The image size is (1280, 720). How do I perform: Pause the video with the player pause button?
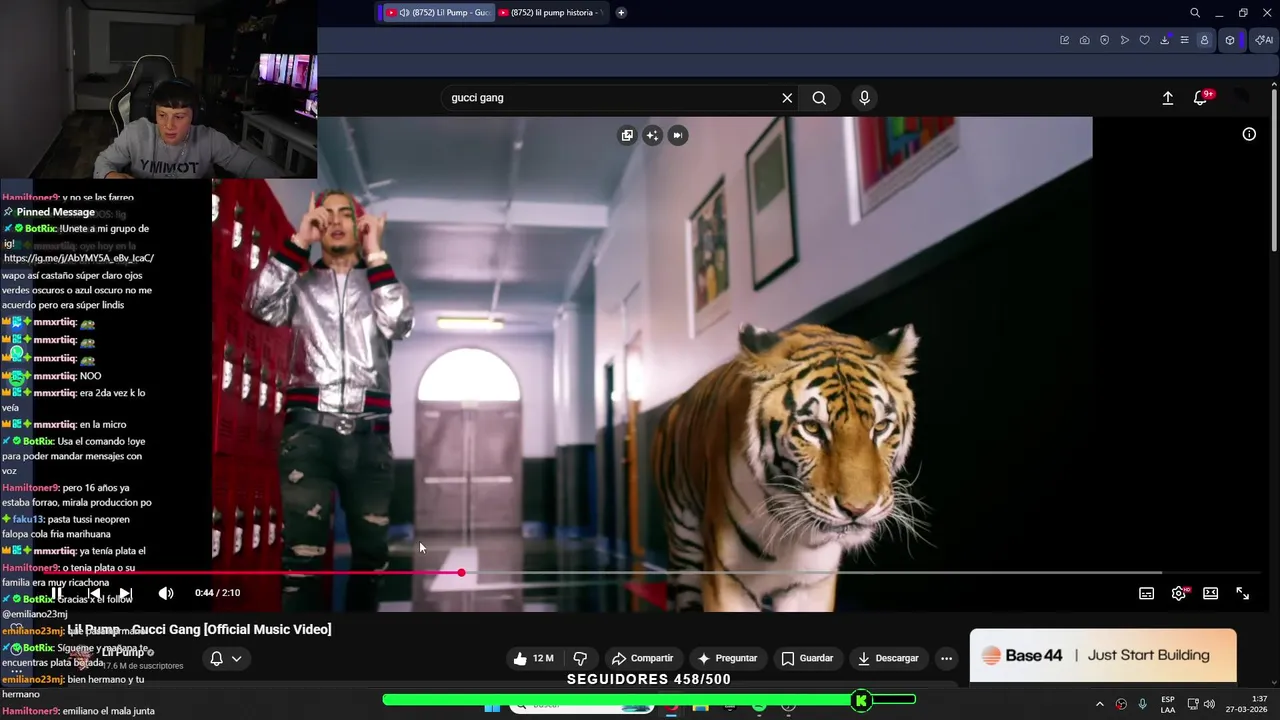click(57, 593)
